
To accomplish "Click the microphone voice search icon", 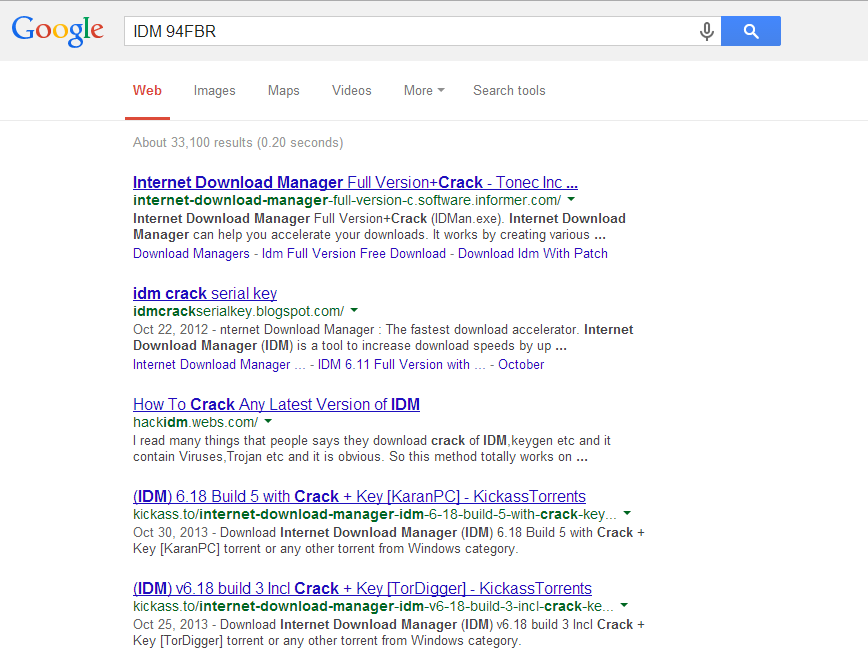I will coord(706,32).
